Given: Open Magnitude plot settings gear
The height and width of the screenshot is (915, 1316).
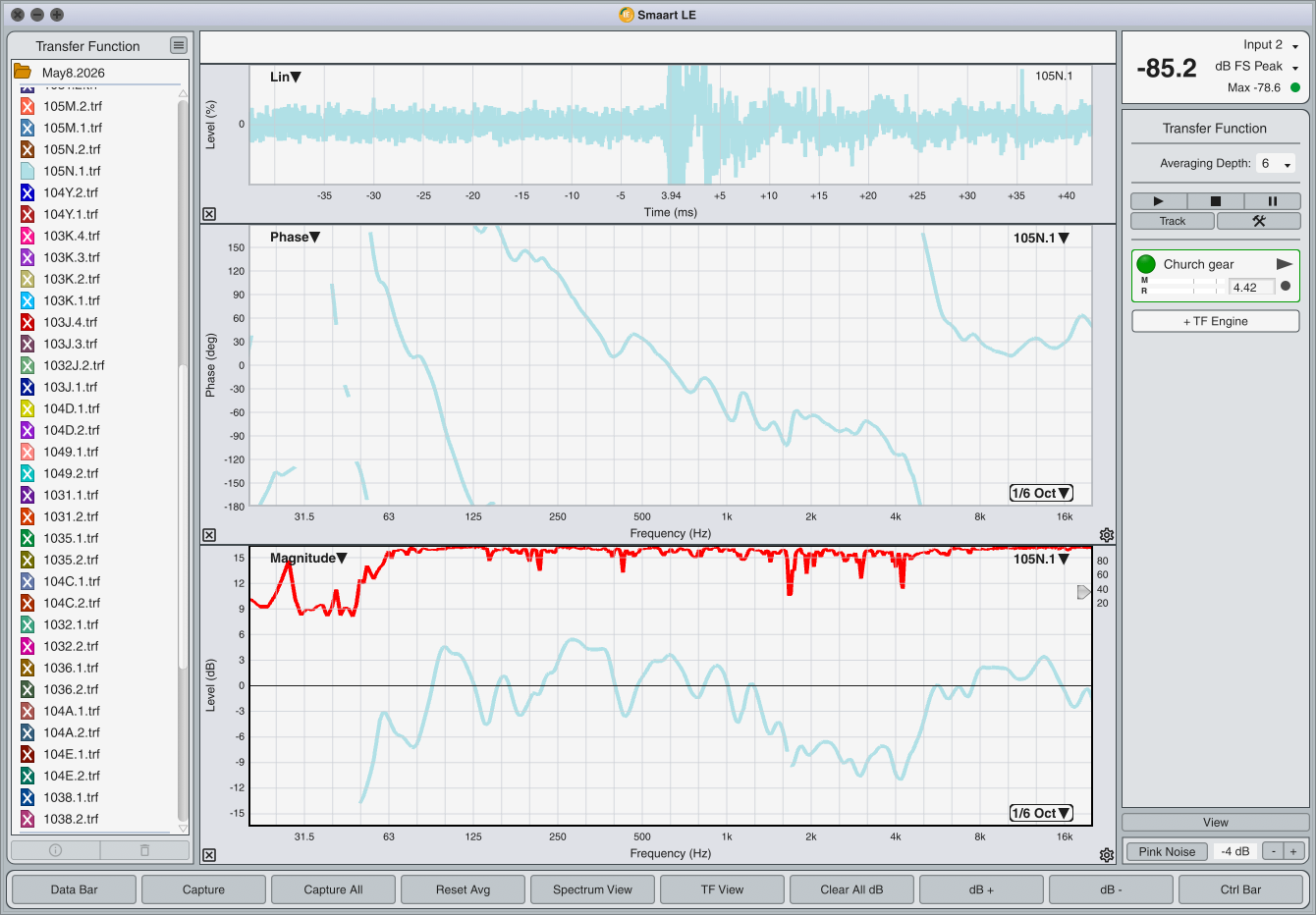Looking at the screenshot, I should (x=1107, y=855).
